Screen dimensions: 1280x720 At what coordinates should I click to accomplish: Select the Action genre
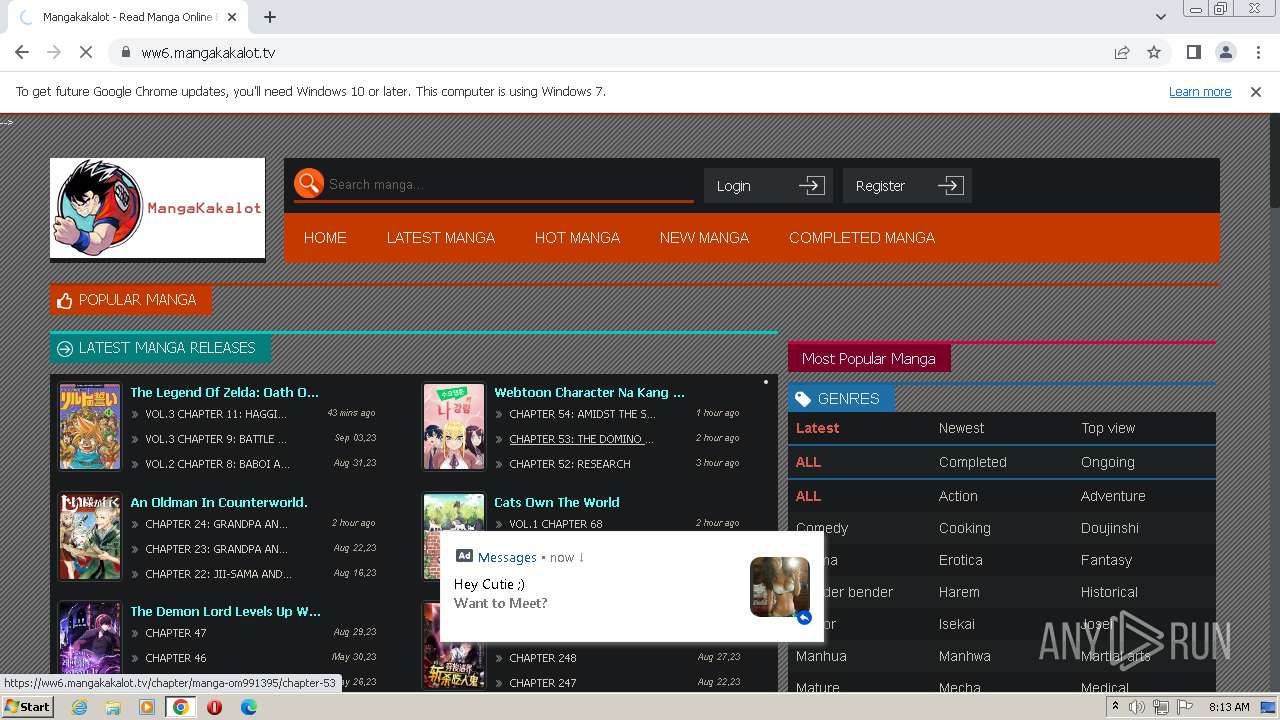click(x=958, y=496)
